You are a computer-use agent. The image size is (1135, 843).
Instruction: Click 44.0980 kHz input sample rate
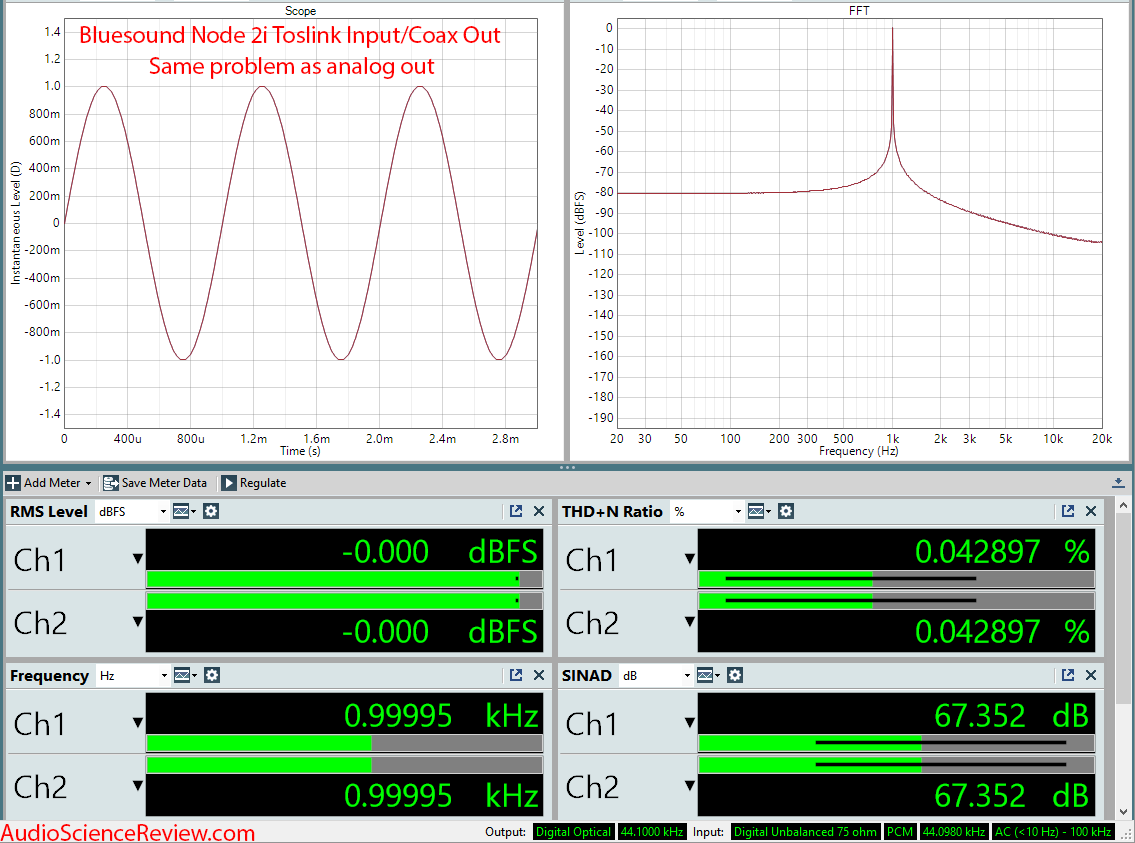coord(953,832)
